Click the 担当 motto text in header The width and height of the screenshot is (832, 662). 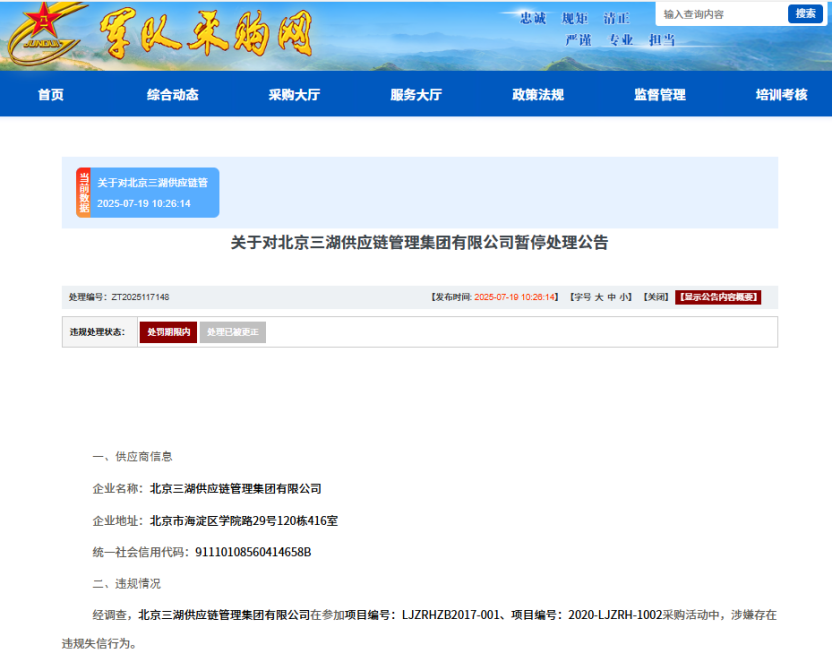[x=662, y=40]
